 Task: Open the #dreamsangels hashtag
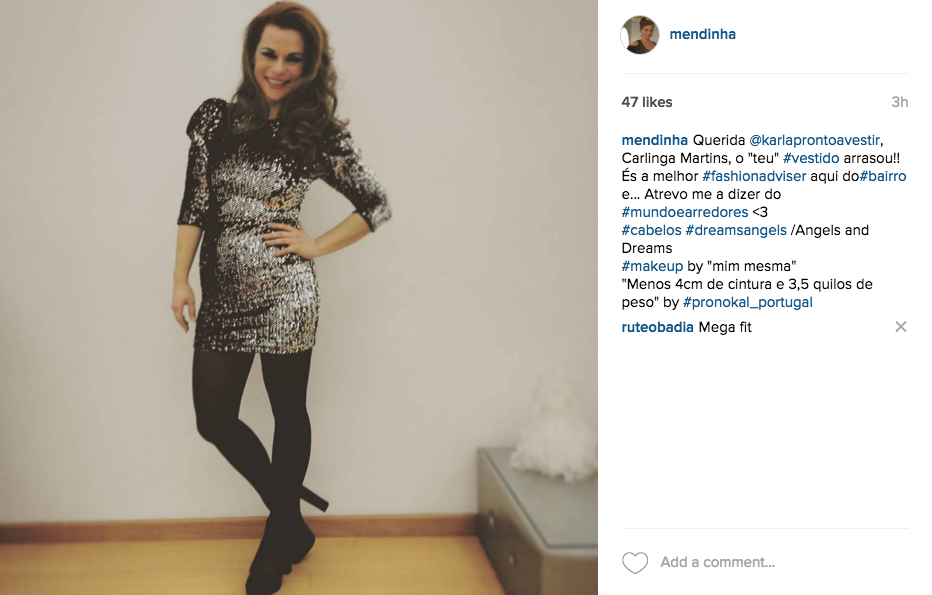(736, 230)
